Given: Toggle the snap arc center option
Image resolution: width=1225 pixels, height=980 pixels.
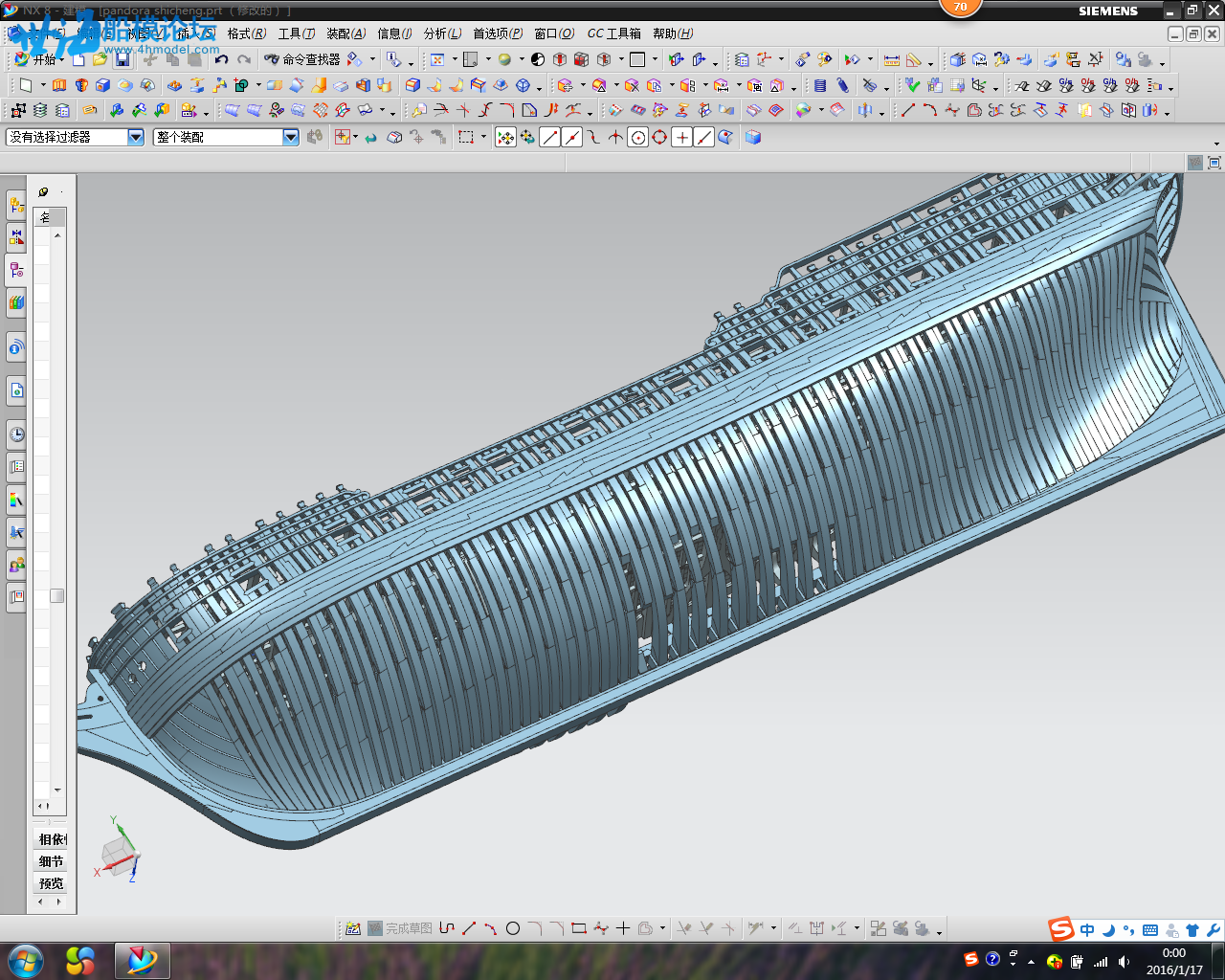Looking at the screenshot, I should 637,137.
